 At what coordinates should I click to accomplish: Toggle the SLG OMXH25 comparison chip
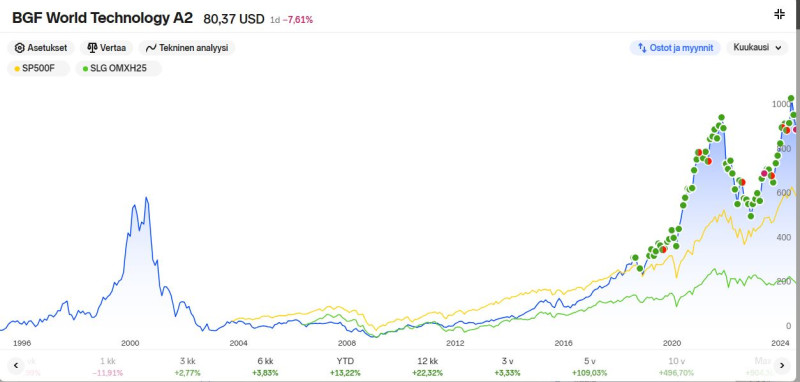click(118, 68)
